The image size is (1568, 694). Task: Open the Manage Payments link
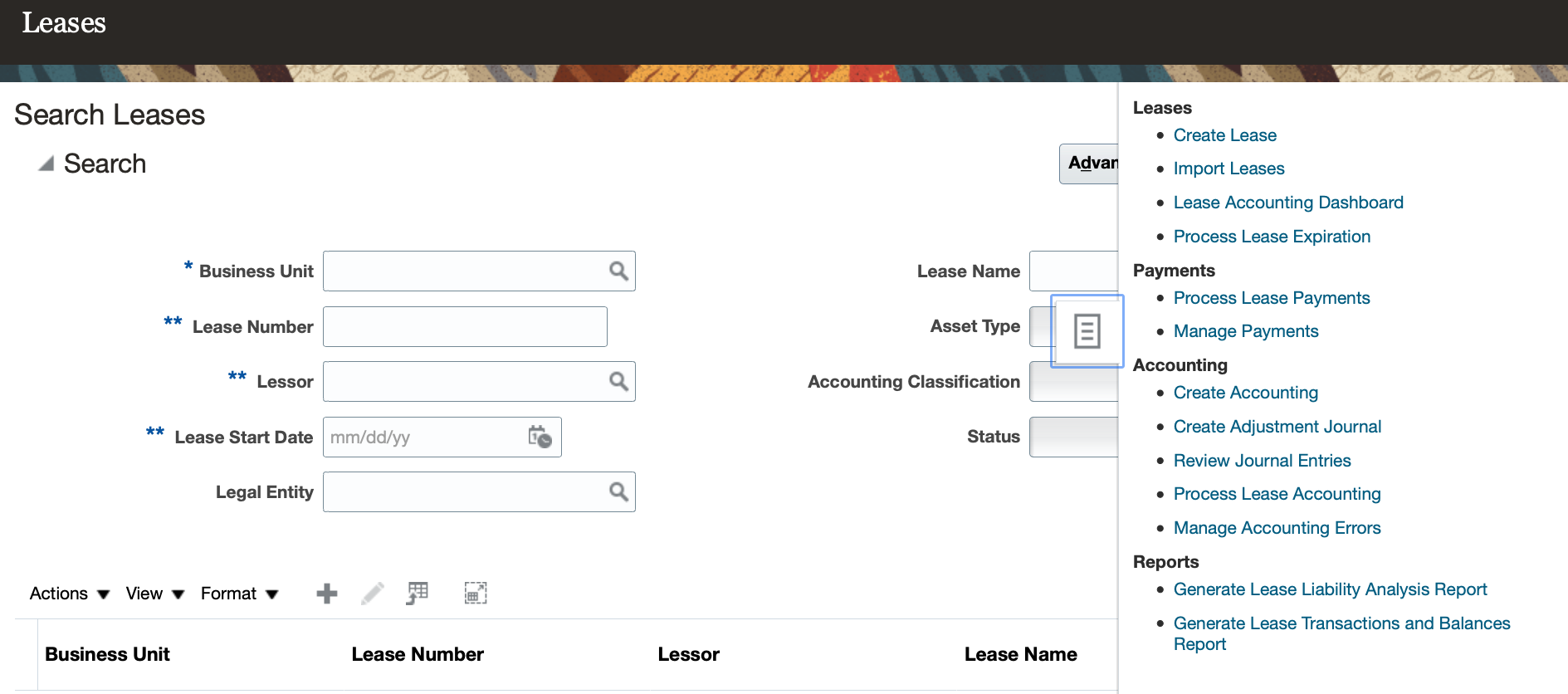click(1245, 331)
